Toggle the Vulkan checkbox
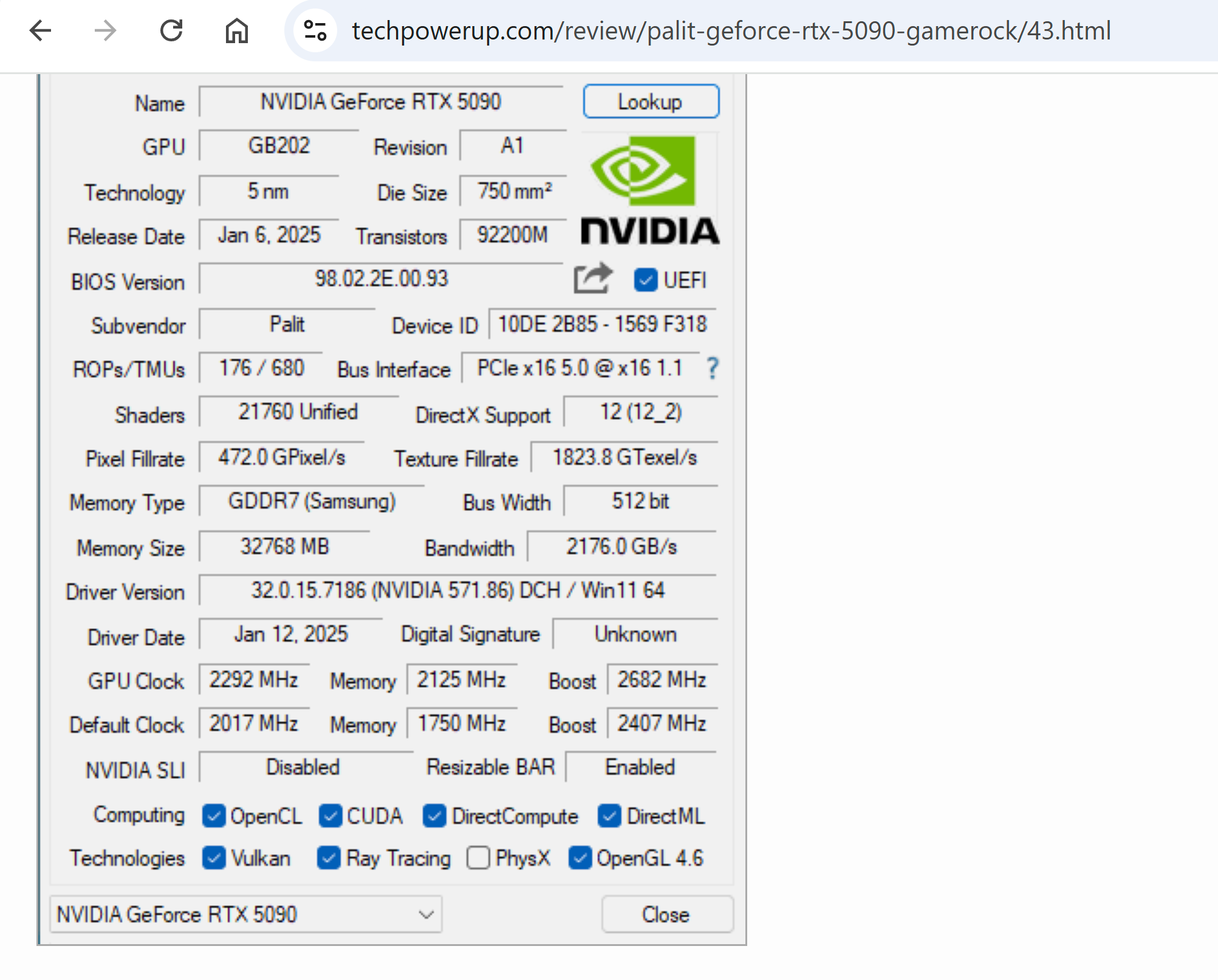 pyautogui.click(x=214, y=858)
